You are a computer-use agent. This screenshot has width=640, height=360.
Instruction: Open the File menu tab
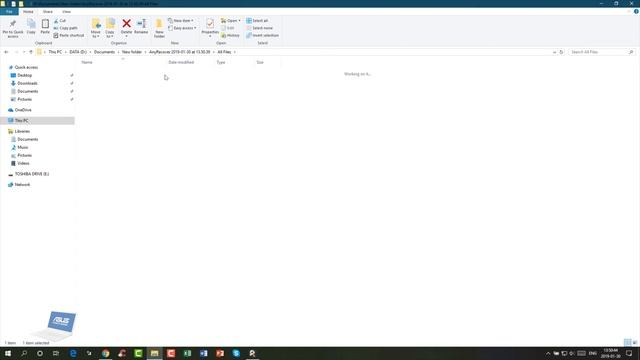click(x=9, y=12)
